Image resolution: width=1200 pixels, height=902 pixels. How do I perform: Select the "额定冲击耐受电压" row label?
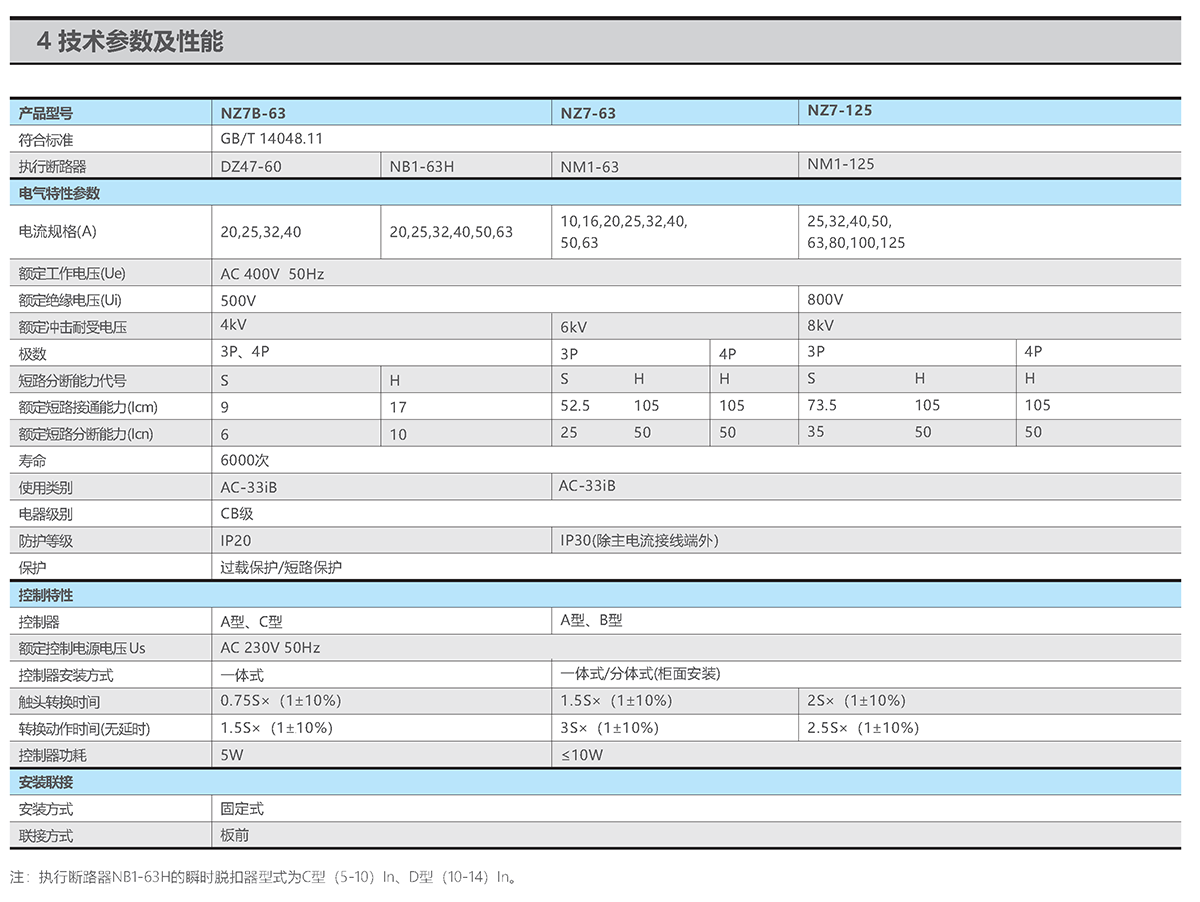[x=73, y=327]
